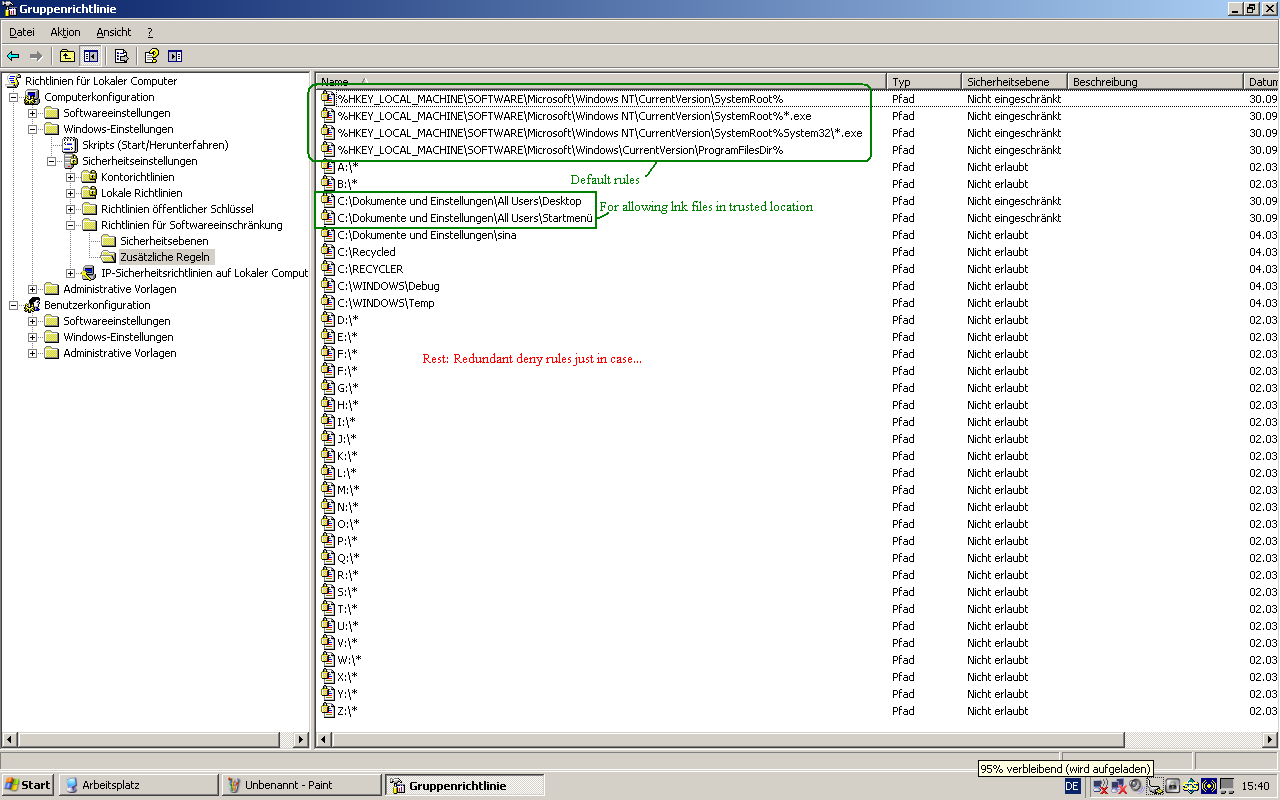
Task: Click the wireless signal tray icon
Action: [1208, 786]
